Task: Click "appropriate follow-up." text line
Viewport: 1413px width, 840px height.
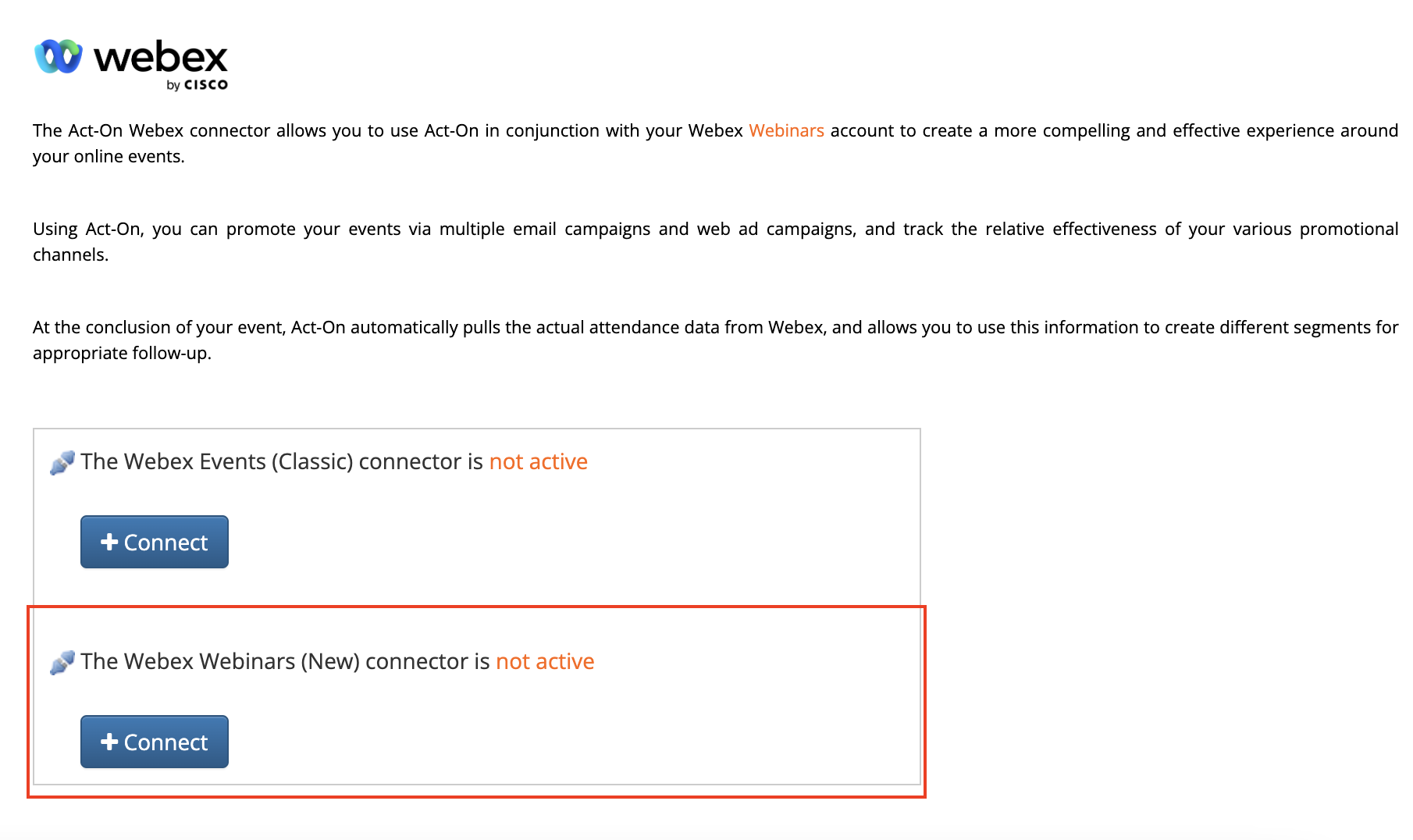Action: coord(122,353)
